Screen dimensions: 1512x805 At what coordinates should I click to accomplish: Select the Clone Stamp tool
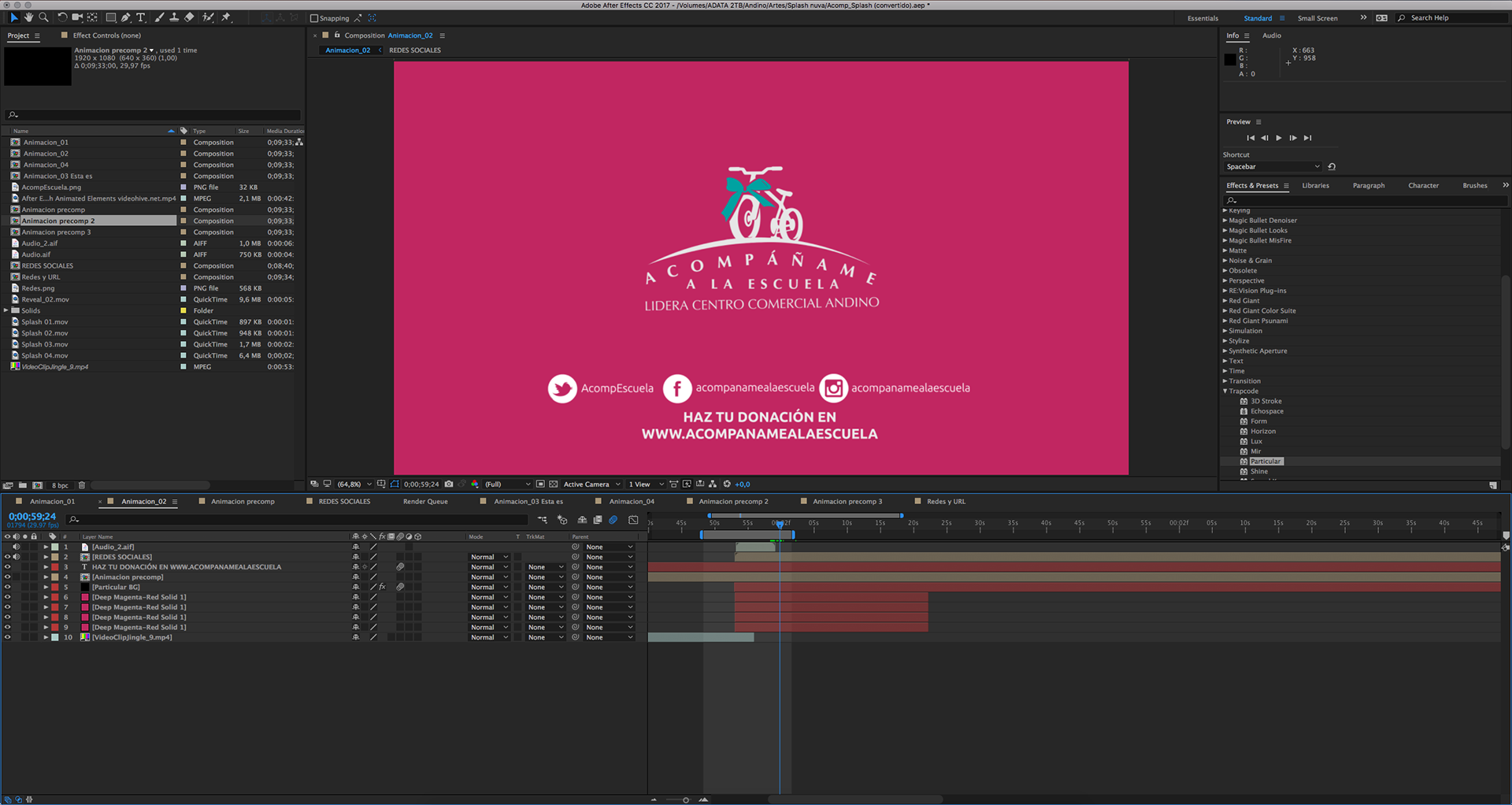174,17
